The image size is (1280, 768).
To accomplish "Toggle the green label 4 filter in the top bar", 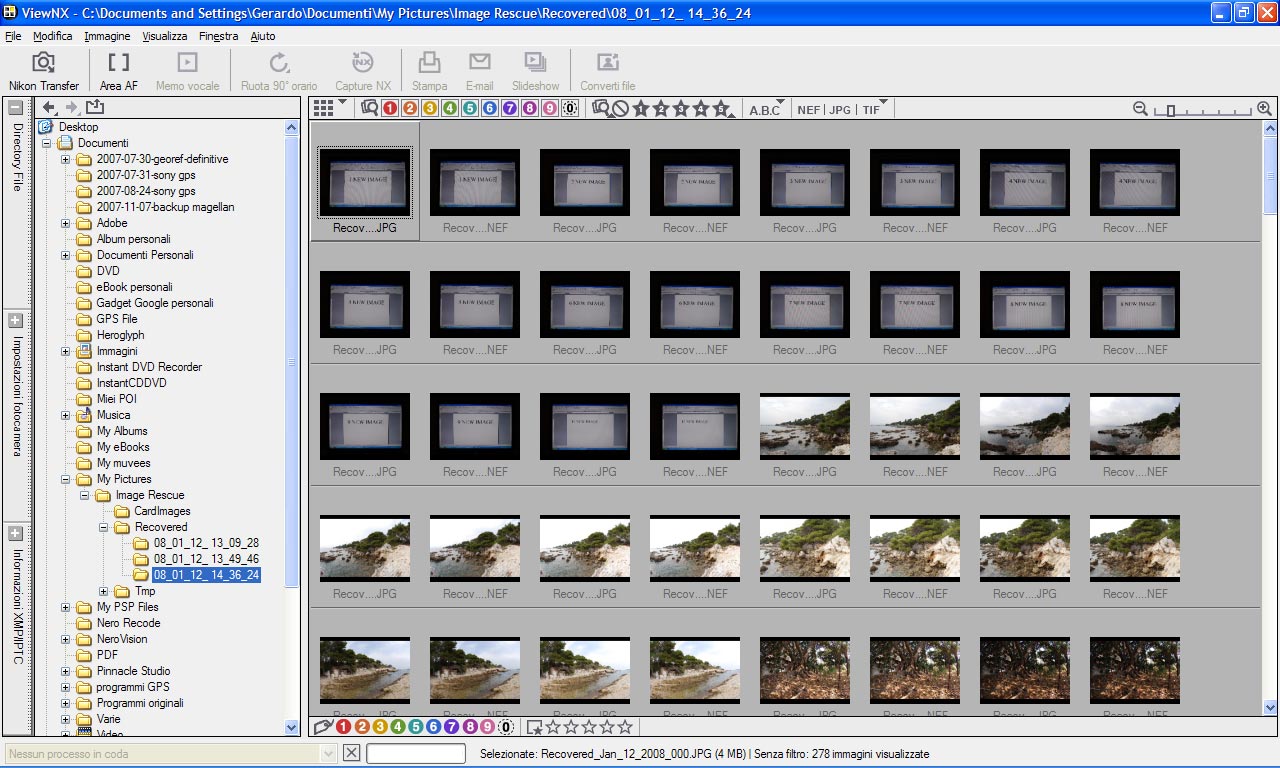I will coord(450,109).
